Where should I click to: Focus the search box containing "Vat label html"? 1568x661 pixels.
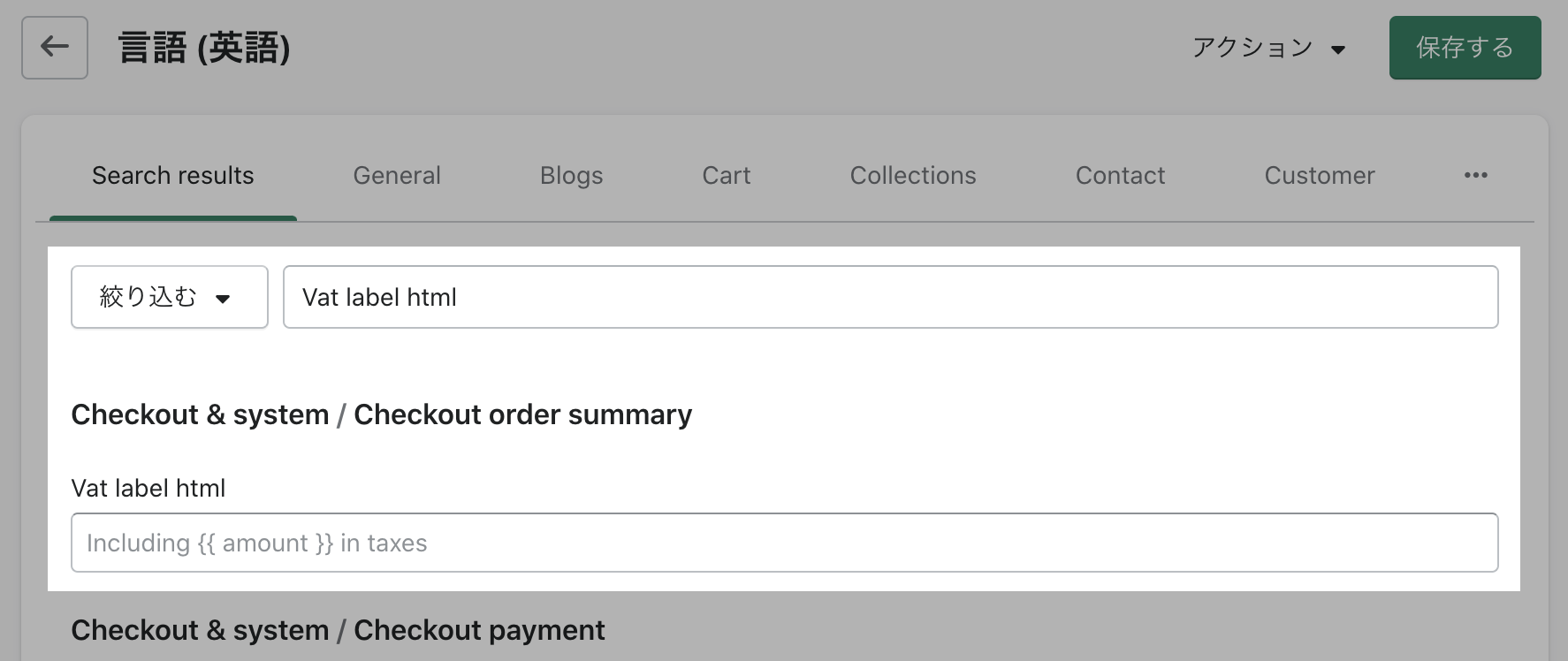click(x=890, y=297)
